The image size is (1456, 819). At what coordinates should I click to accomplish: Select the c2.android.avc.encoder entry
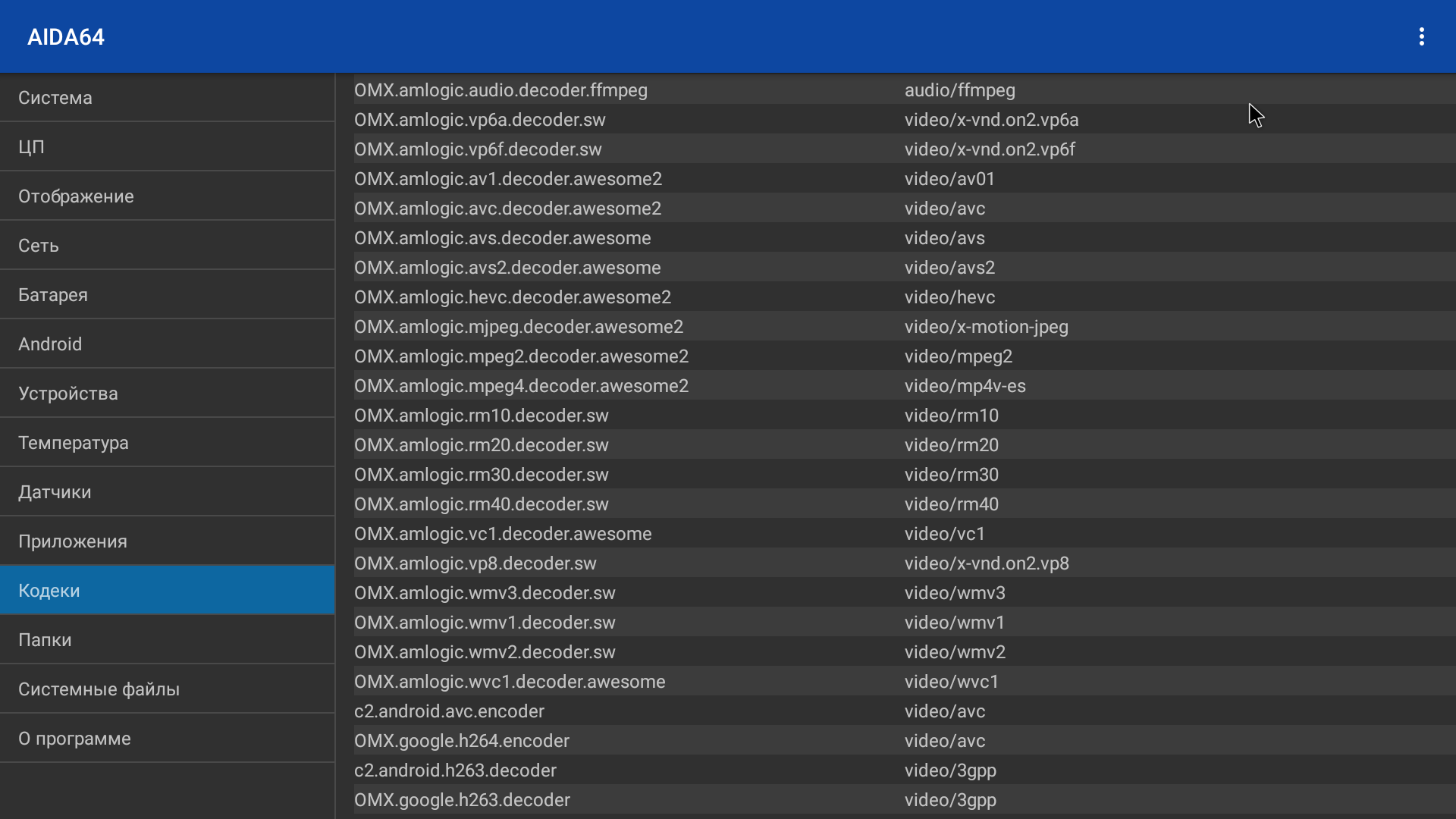tap(904, 711)
